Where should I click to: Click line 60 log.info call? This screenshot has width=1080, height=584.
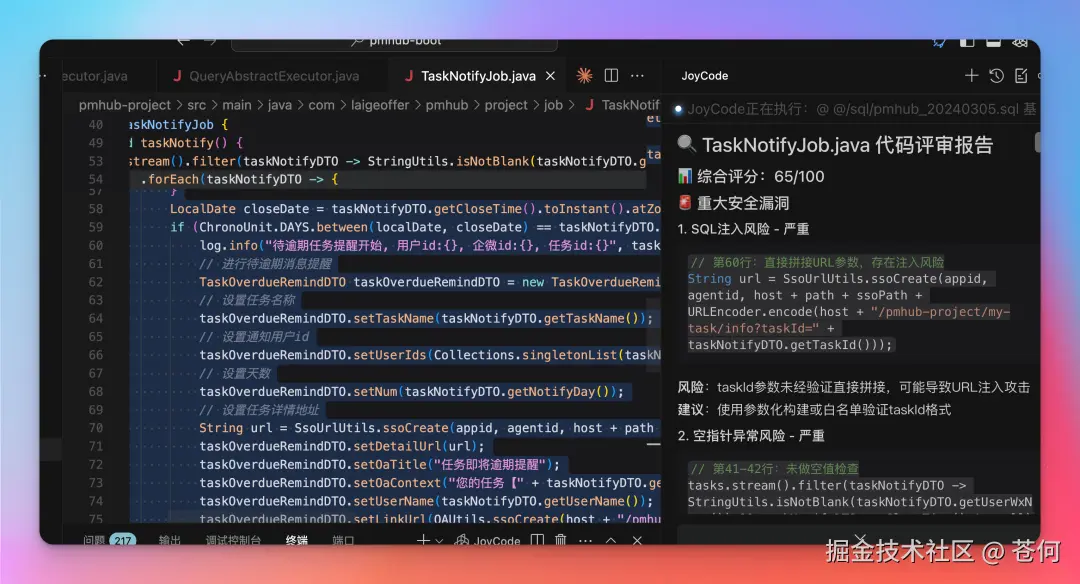pyautogui.click(x=430, y=246)
